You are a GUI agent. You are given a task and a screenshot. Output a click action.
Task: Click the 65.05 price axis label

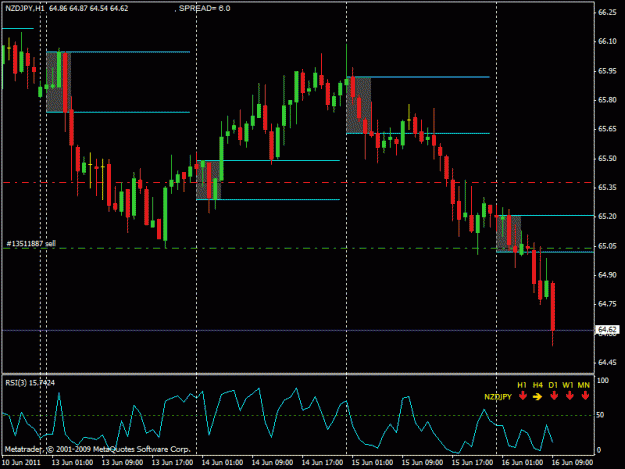(607, 246)
